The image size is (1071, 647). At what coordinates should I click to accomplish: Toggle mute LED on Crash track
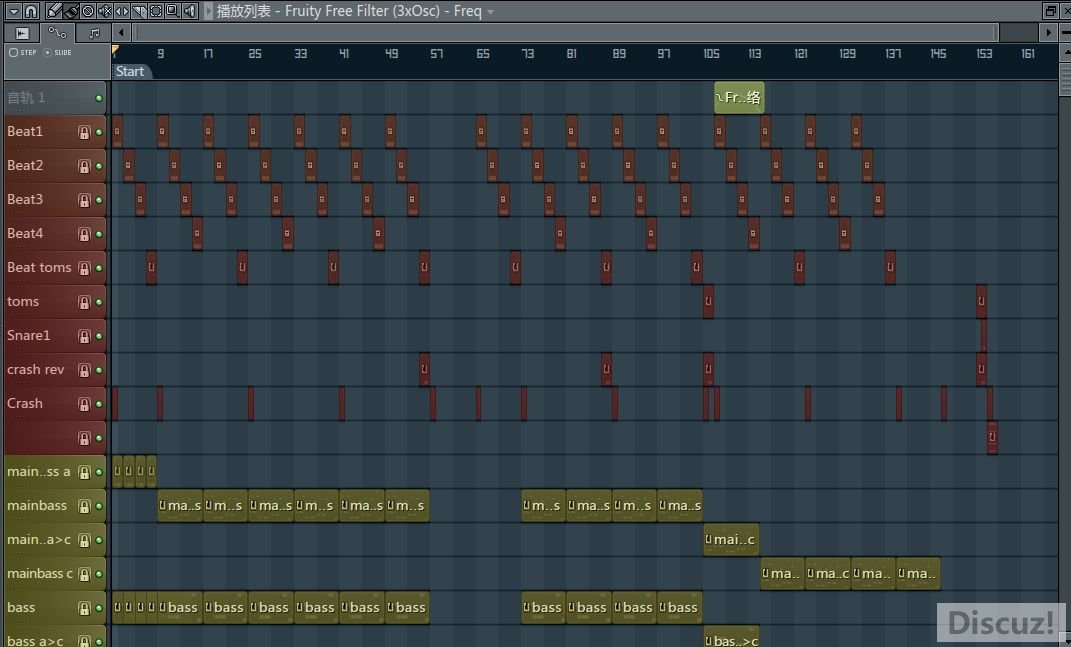coord(99,404)
